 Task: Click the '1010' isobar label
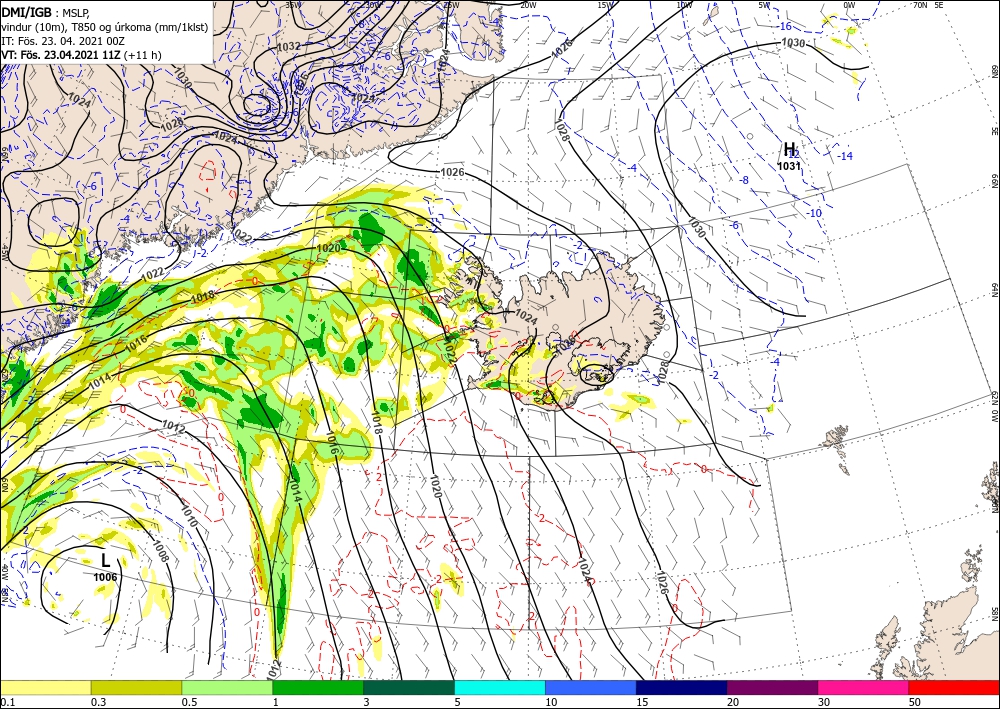tap(189, 516)
